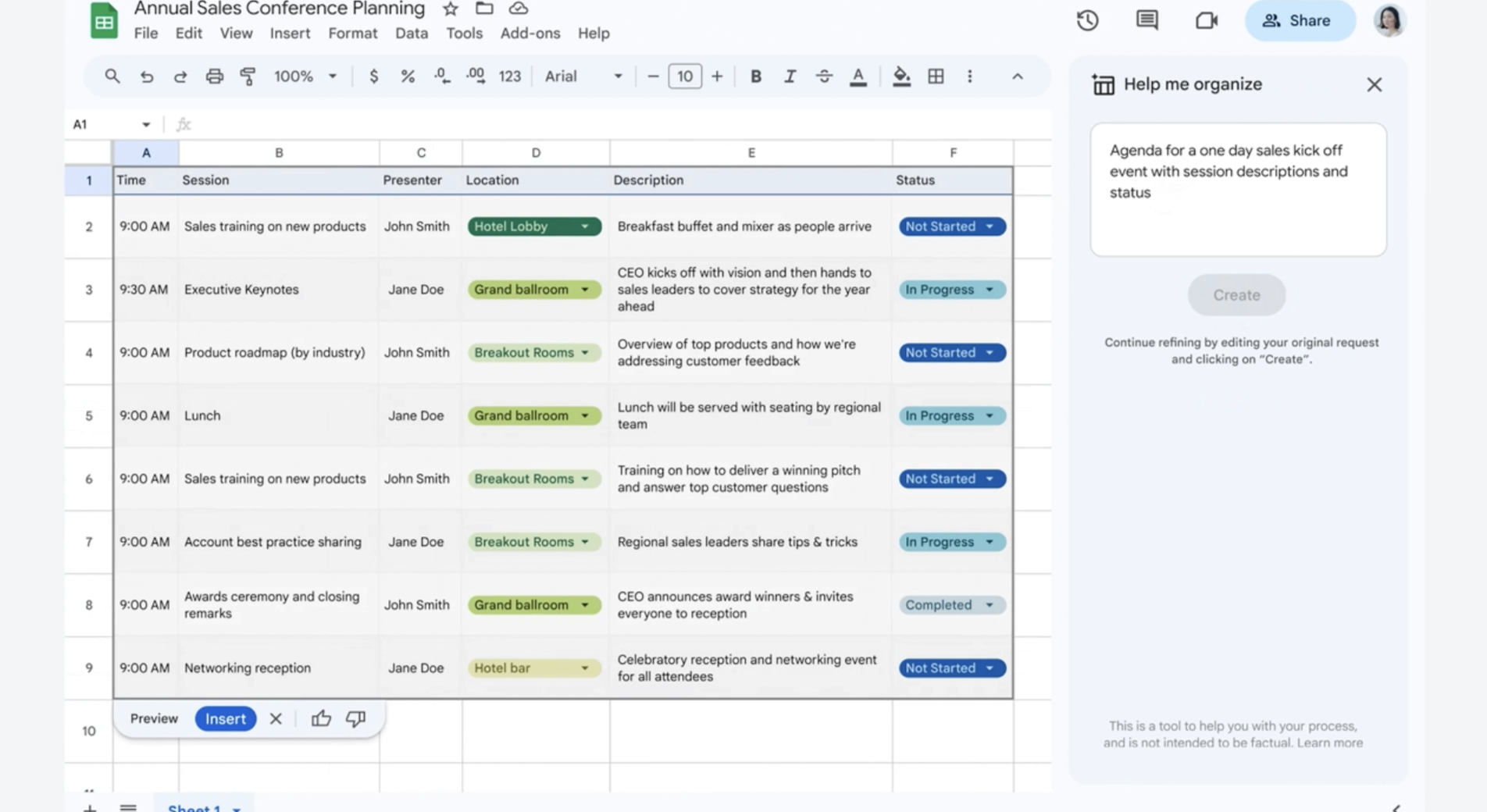Viewport: 1487px width, 812px height.
Task: Click the prompt text box in side panel
Action: [x=1238, y=190]
